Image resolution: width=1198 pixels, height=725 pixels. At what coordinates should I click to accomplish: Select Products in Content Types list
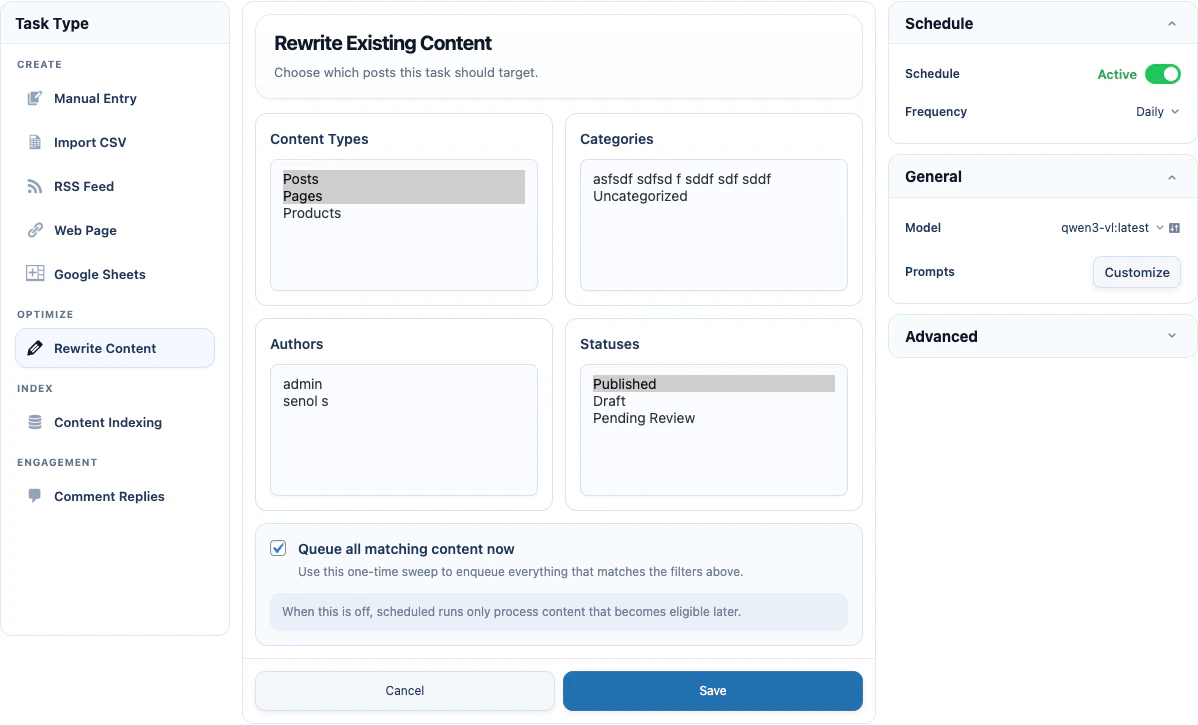click(403, 213)
